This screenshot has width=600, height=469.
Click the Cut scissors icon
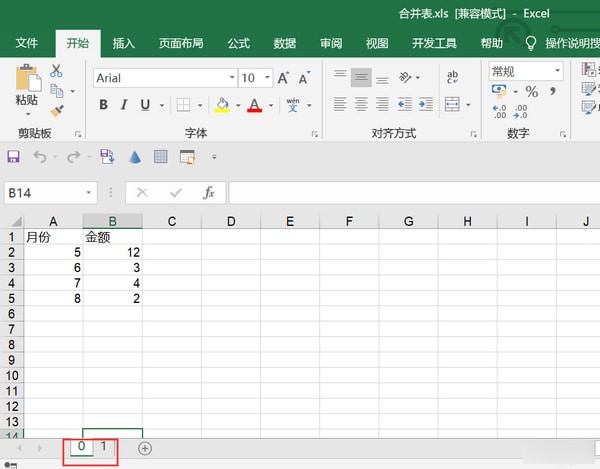pos(57,71)
